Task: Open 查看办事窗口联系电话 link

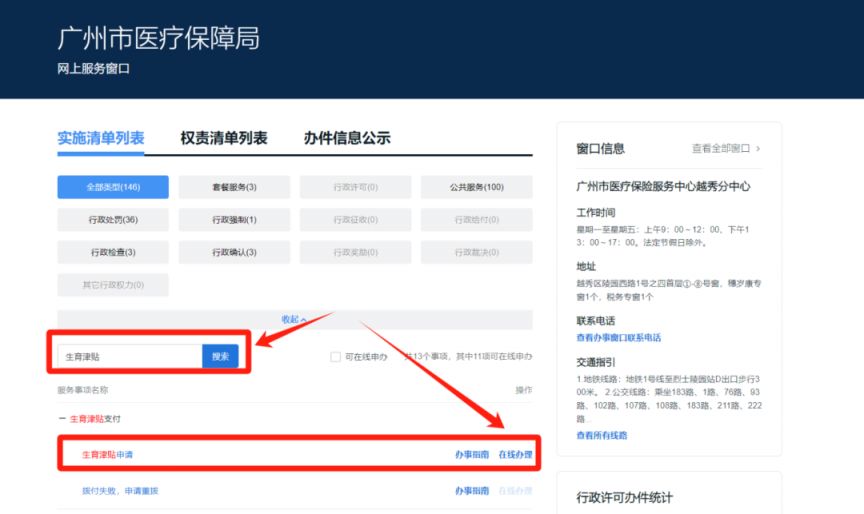Action: [x=619, y=338]
